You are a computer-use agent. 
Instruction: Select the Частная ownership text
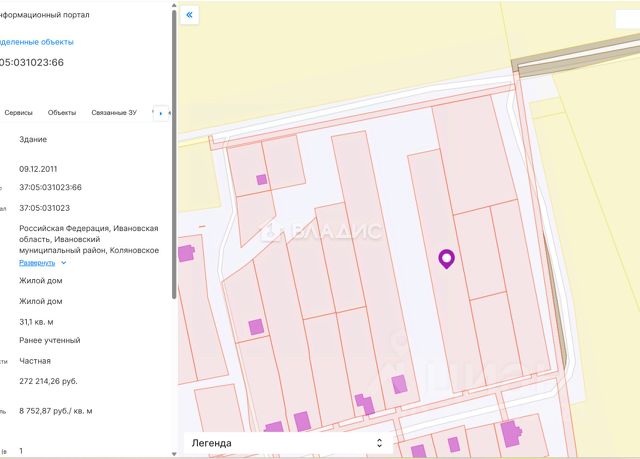[x=35, y=361]
